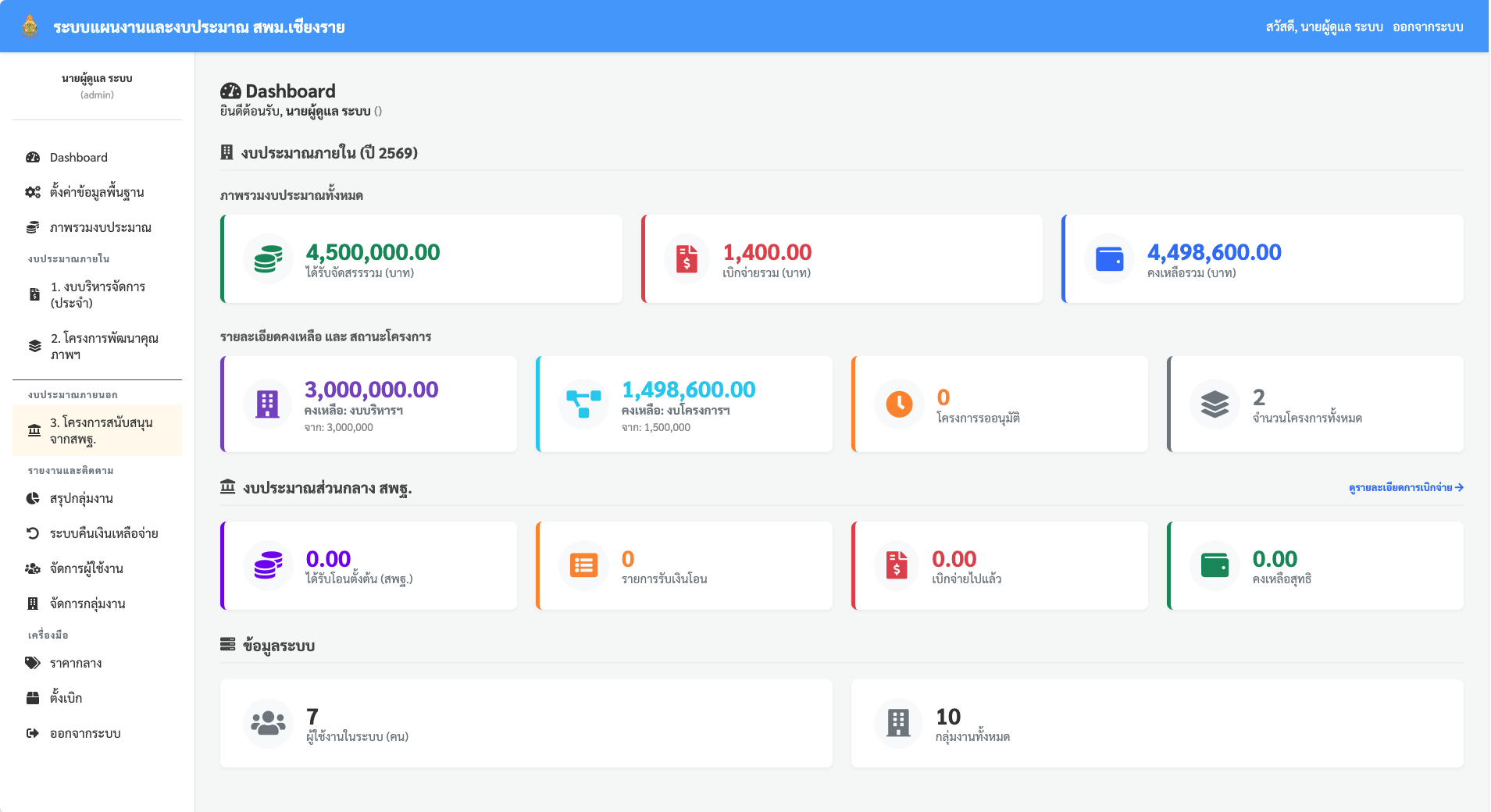Screen dimensions: 1491x812
Task: Go to จัดการผู้ใช้งาน page
Action: pyautogui.click(x=97, y=568)
